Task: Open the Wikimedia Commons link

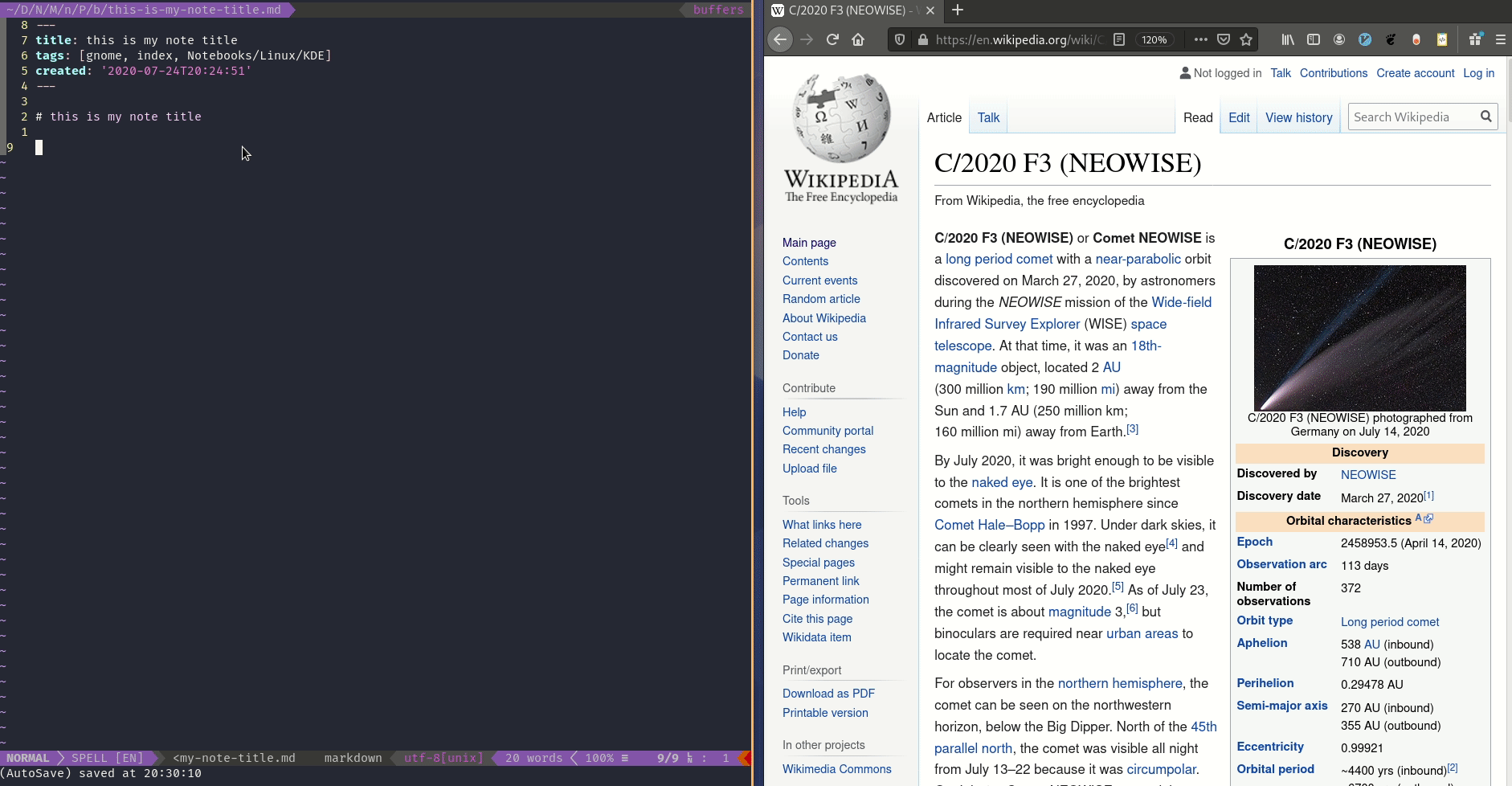Action: 836,769
